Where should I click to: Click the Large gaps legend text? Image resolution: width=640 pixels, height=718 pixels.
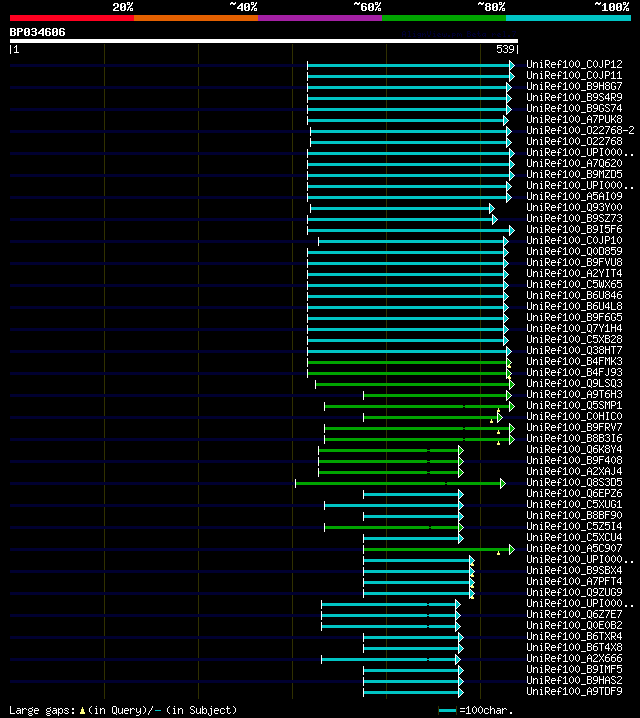tap(123, 710)
